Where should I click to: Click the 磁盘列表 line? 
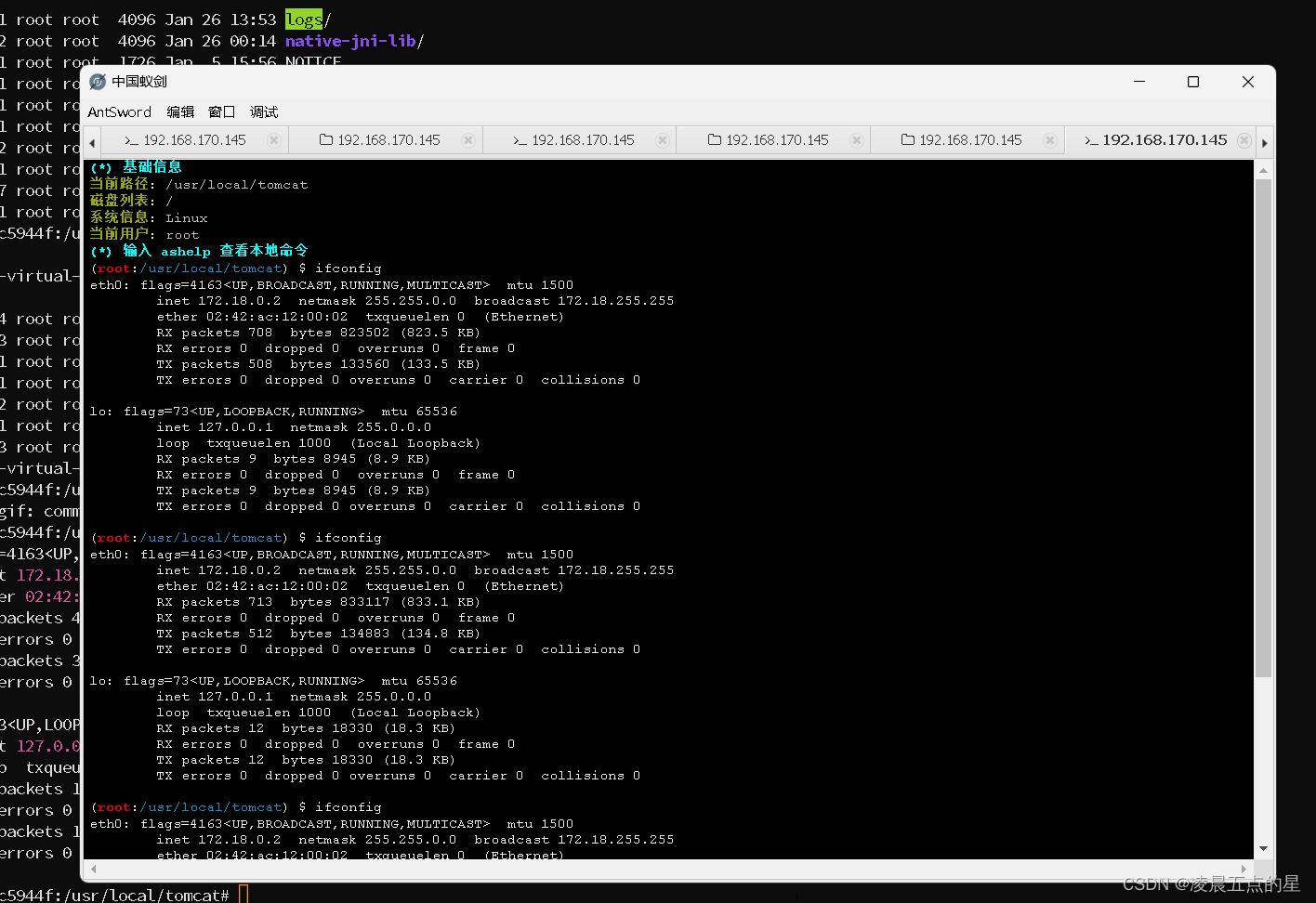point(131,201)
